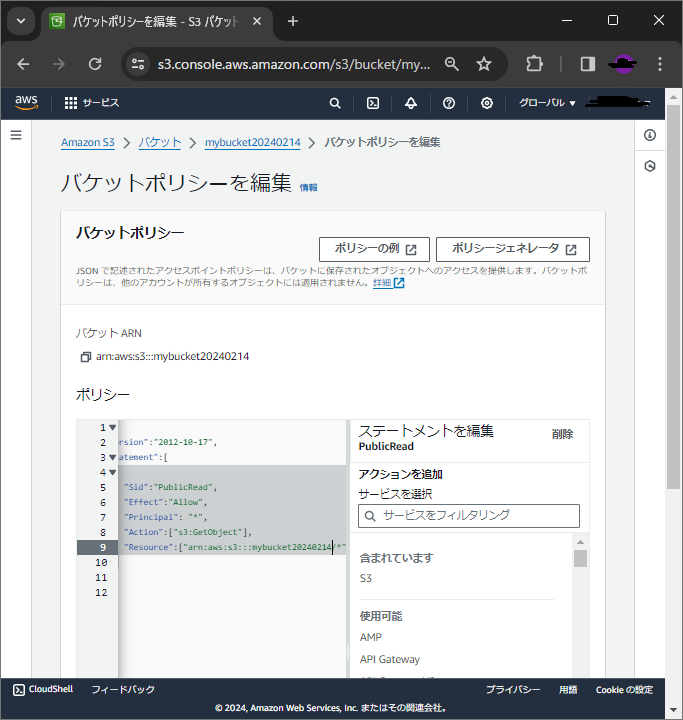This screenshot has width=683, height=720.
Task: Click the "Action":["s3:GetObject"] line
Action: (188, 532)
